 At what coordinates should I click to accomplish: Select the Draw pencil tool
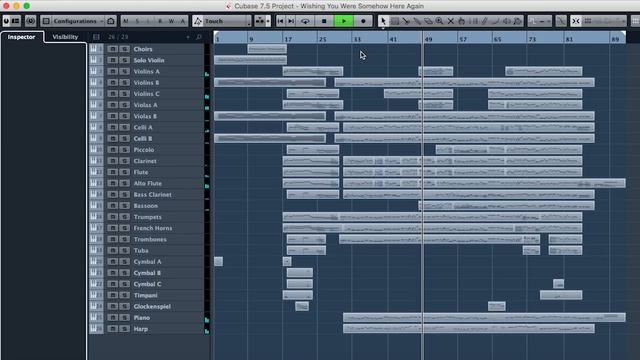[484, 21]
